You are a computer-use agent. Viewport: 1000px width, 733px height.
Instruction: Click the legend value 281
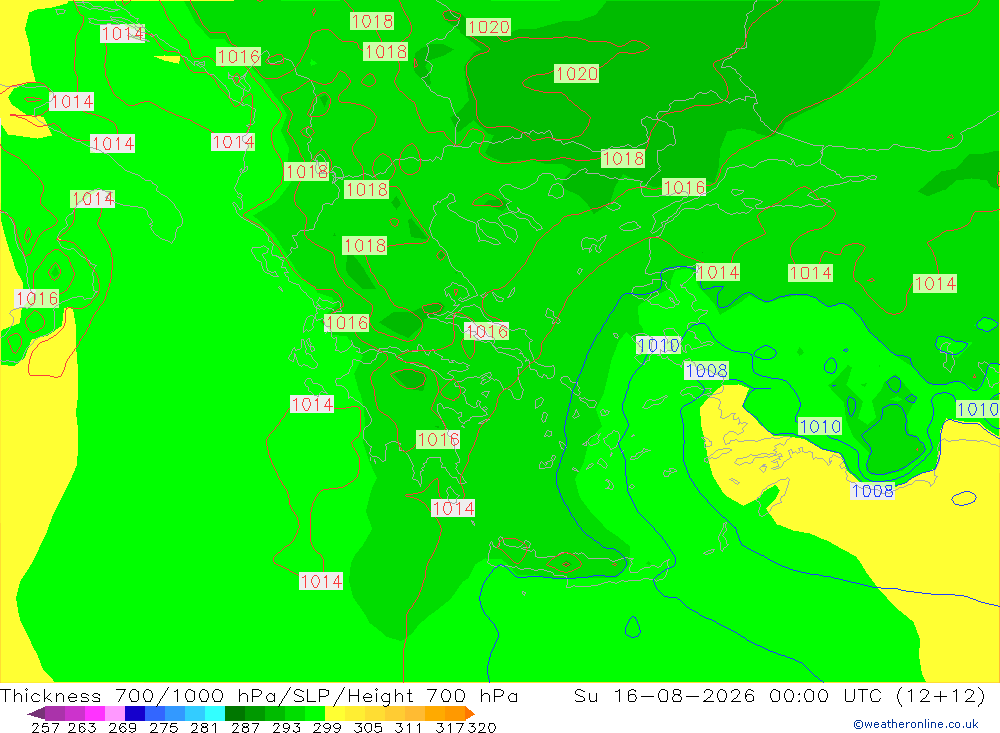coord(204,727)
